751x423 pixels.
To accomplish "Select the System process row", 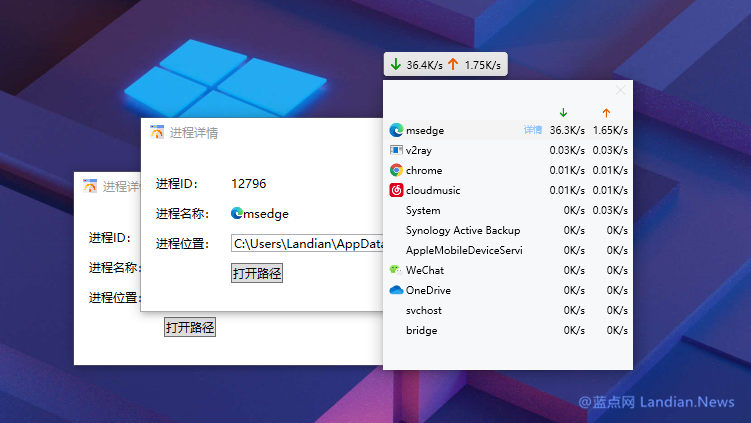I will point(508,210).
